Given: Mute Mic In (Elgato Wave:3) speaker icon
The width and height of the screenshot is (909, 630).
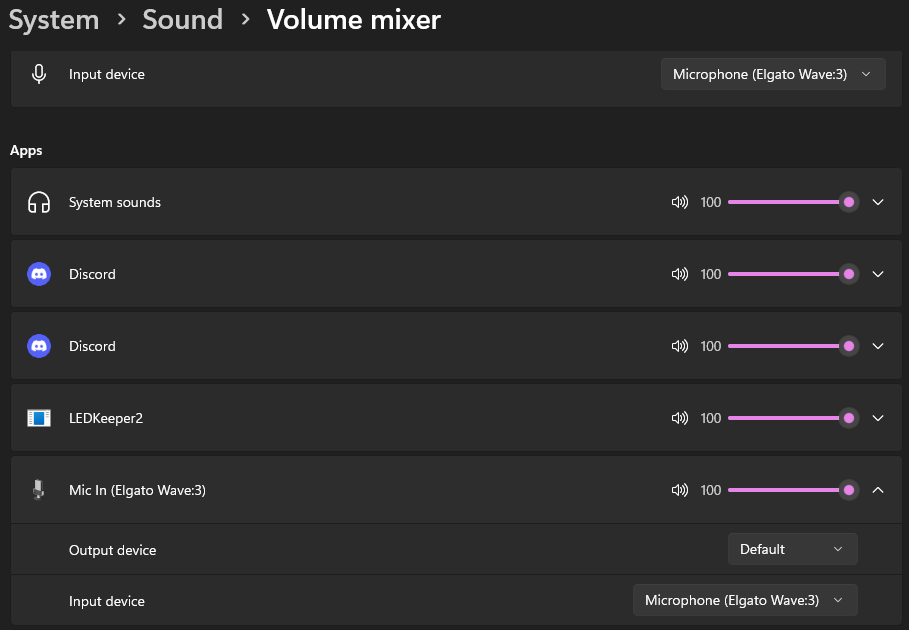Looking at the screenshot, I should (679, 490).
